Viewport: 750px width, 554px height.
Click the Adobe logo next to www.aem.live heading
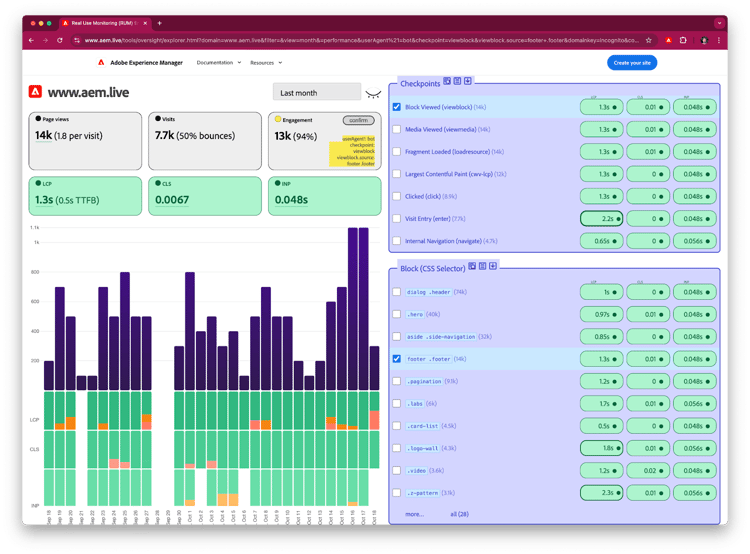point(35,91)
